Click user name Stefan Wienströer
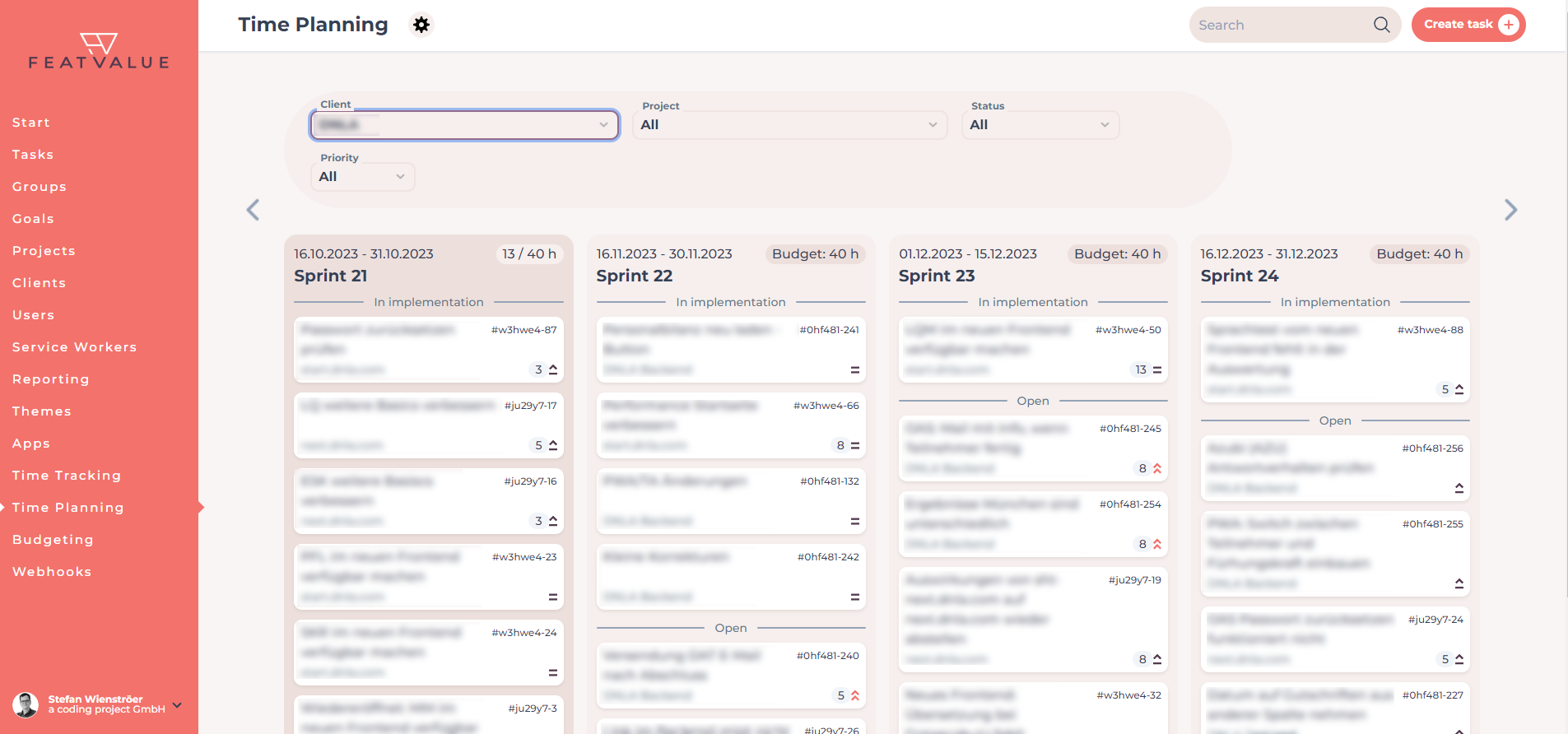Screen dimensions: 1568x734 [95, 699]
